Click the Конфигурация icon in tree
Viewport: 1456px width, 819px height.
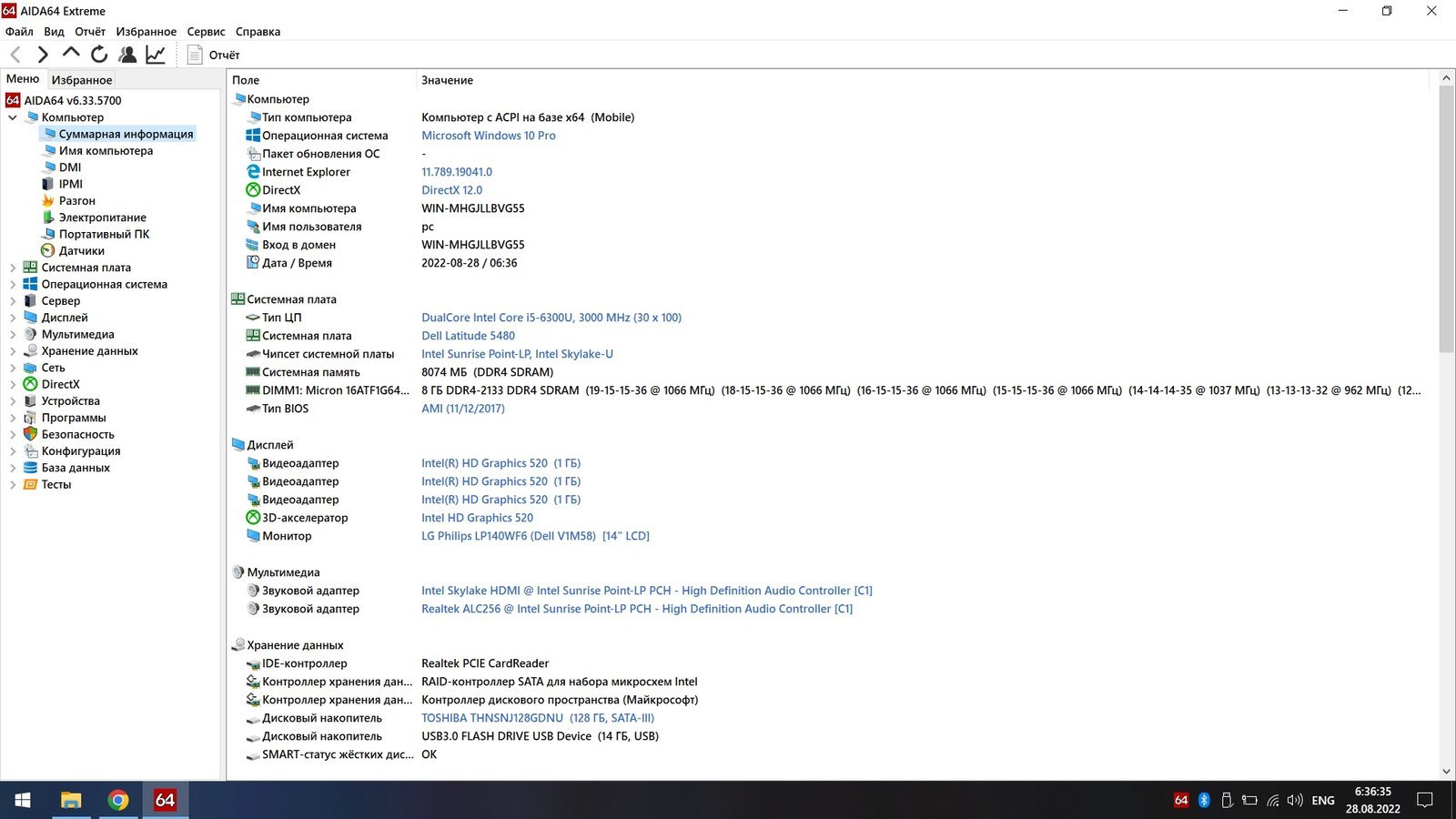[x=30, y=450]
